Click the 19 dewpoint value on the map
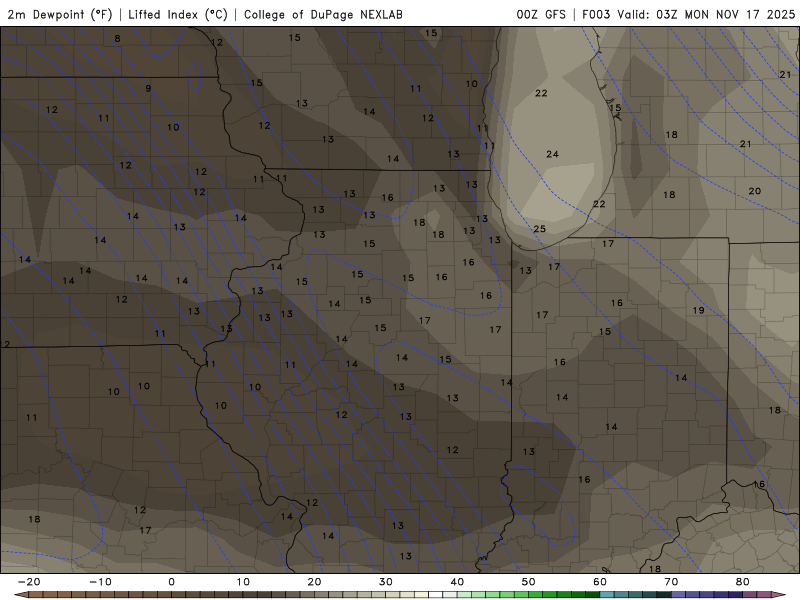The image size is (800, 600). 698,310
